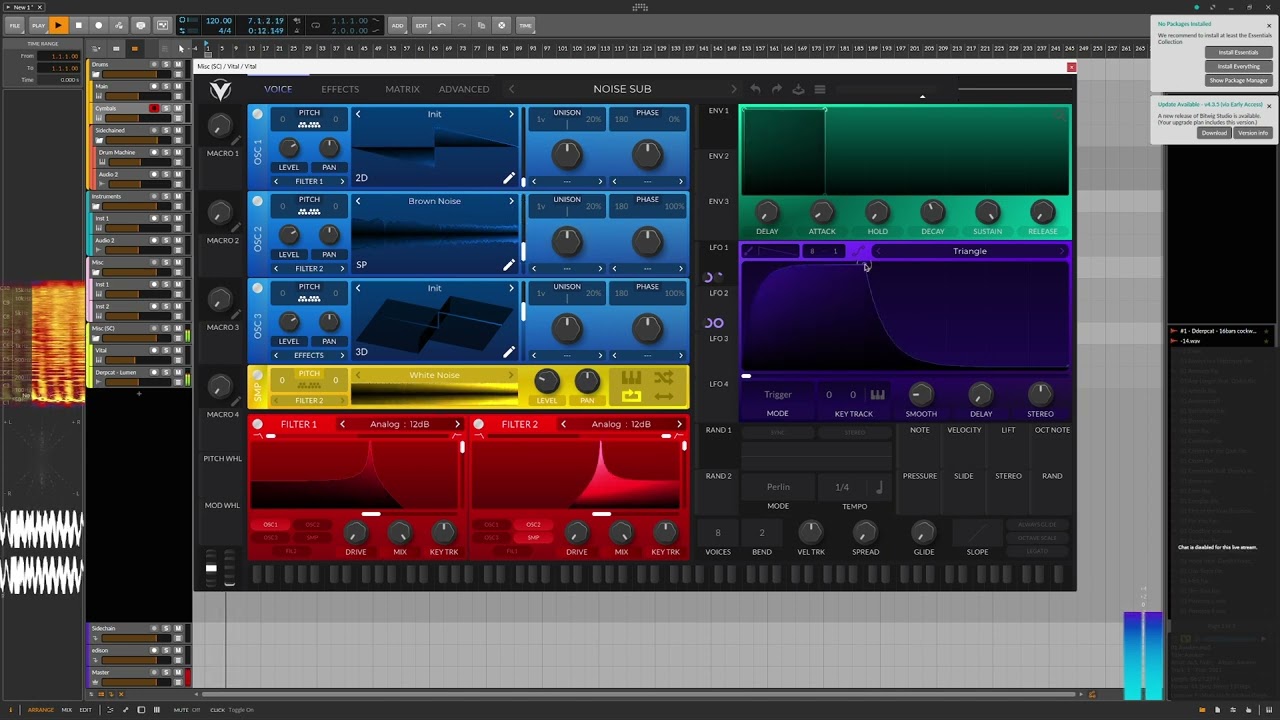
Task: Click the record button in transport bar
Action: pyautogui.click(x=98, y=25)
